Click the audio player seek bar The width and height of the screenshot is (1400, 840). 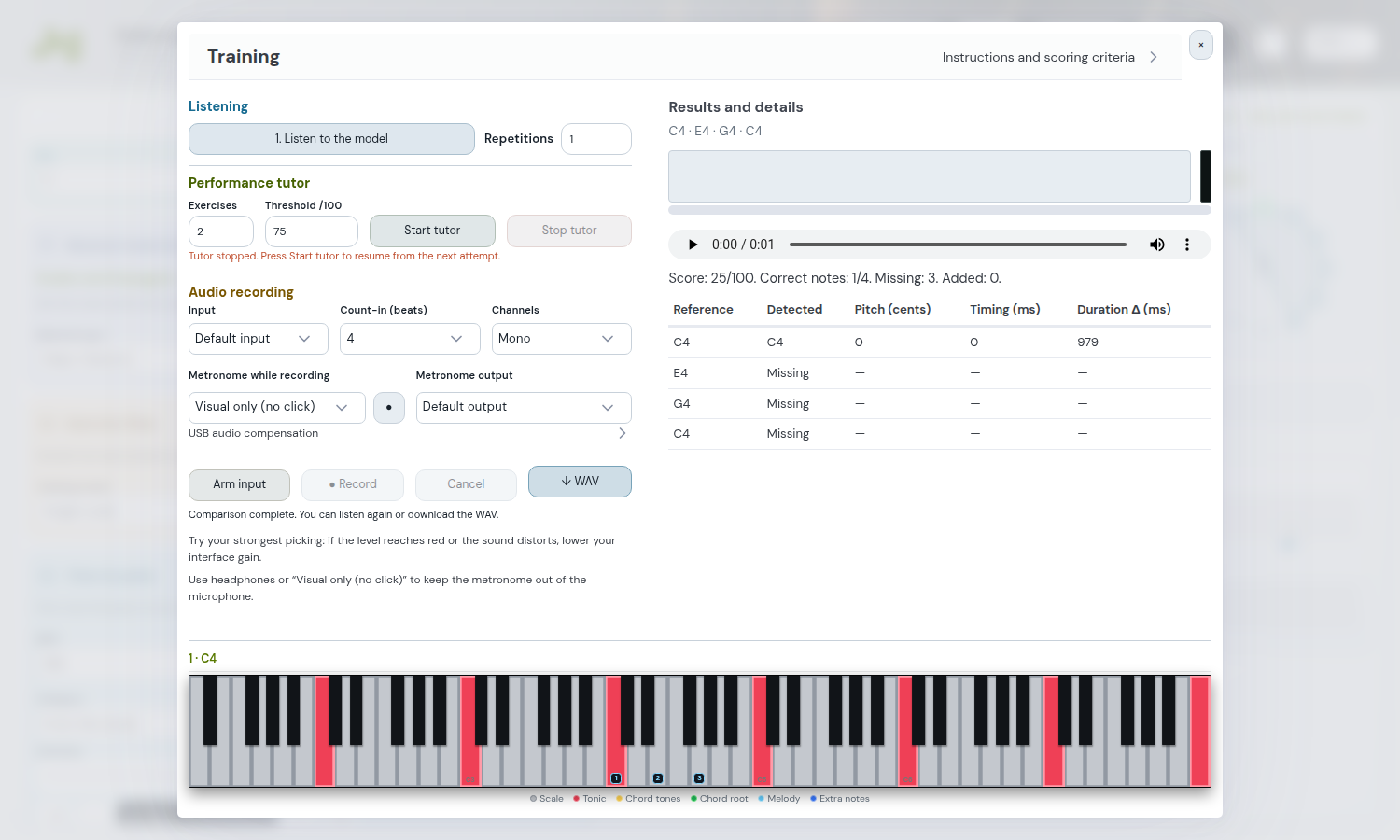click(x=958, y=245)
